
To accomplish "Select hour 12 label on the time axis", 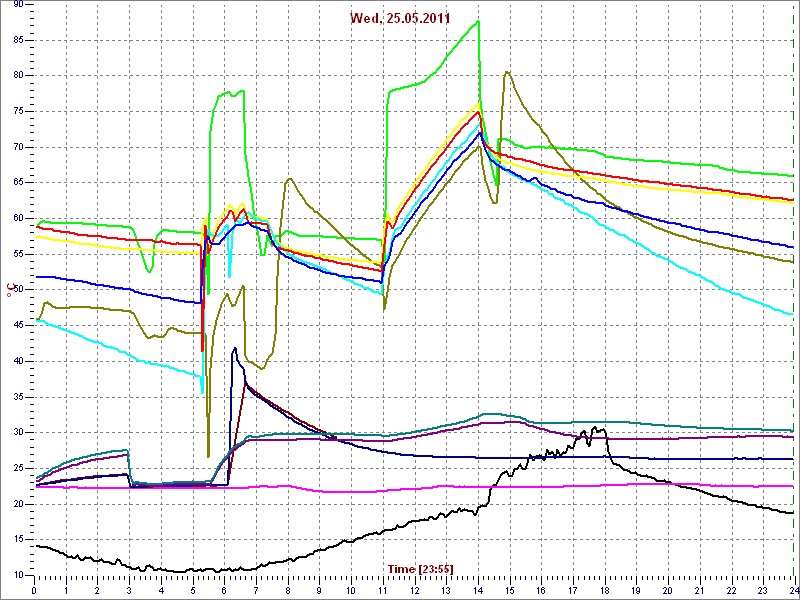I will 414,590.
